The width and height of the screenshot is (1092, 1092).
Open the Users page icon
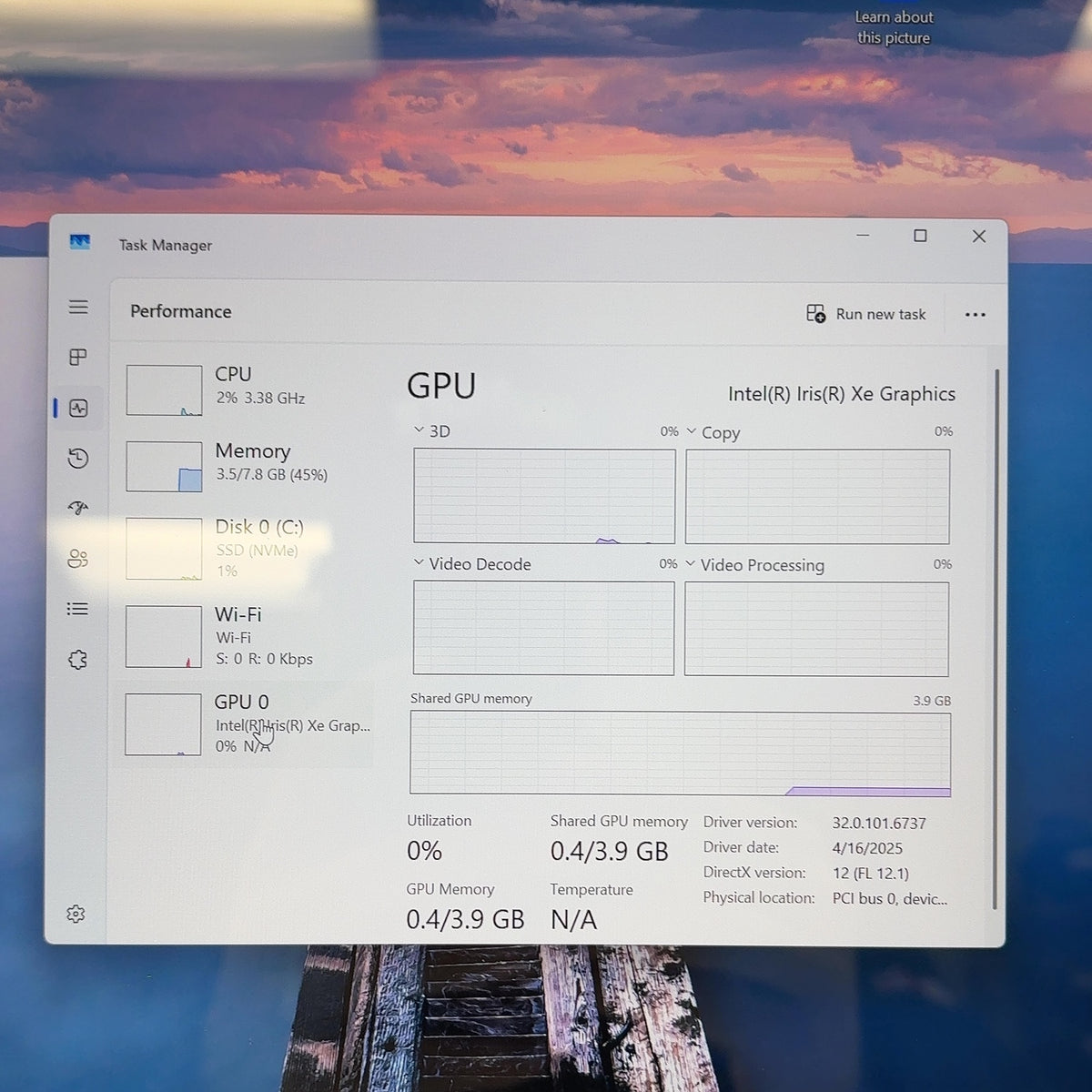coord(78,559)
